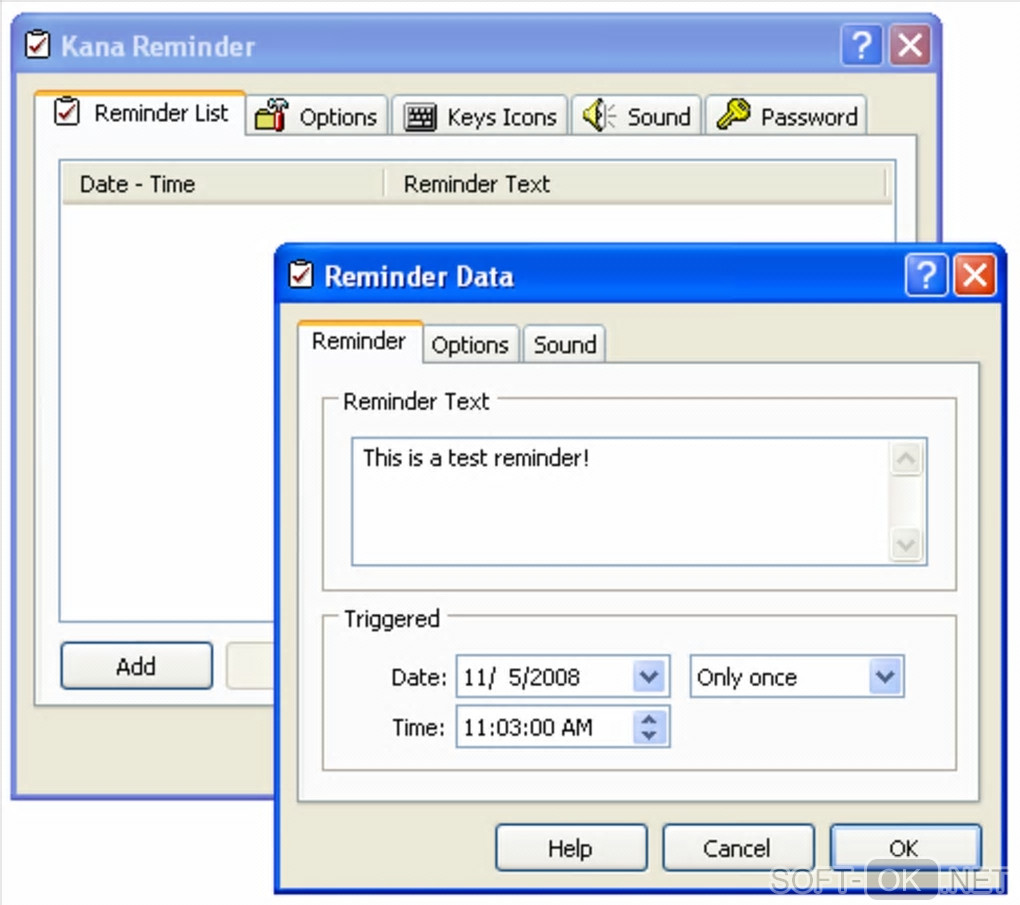This screenshot has width=1020, height=905.
Task: Click Reminder Data title bar clipboard icon
Action: (x=301, y=274)
